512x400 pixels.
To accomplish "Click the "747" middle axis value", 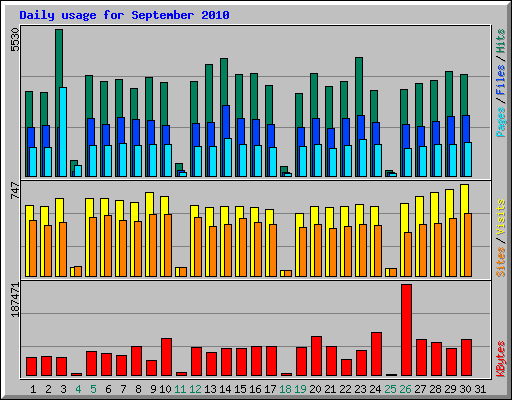I will [15, 190].
